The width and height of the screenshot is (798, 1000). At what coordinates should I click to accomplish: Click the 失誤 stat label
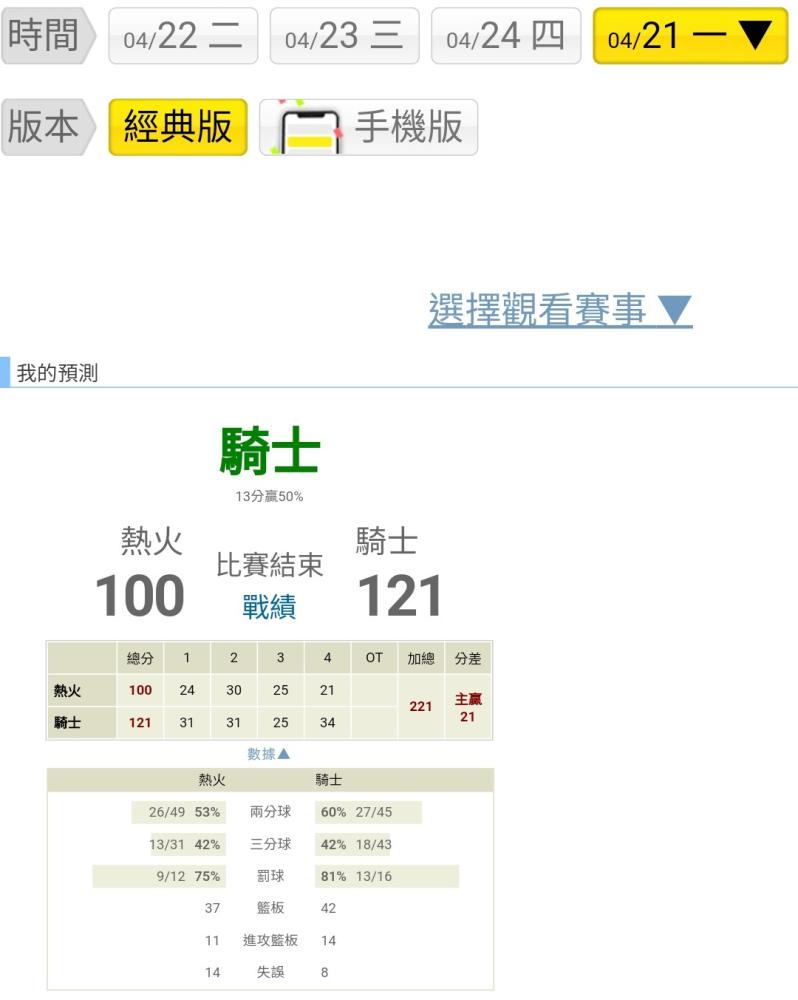[270, 973]
